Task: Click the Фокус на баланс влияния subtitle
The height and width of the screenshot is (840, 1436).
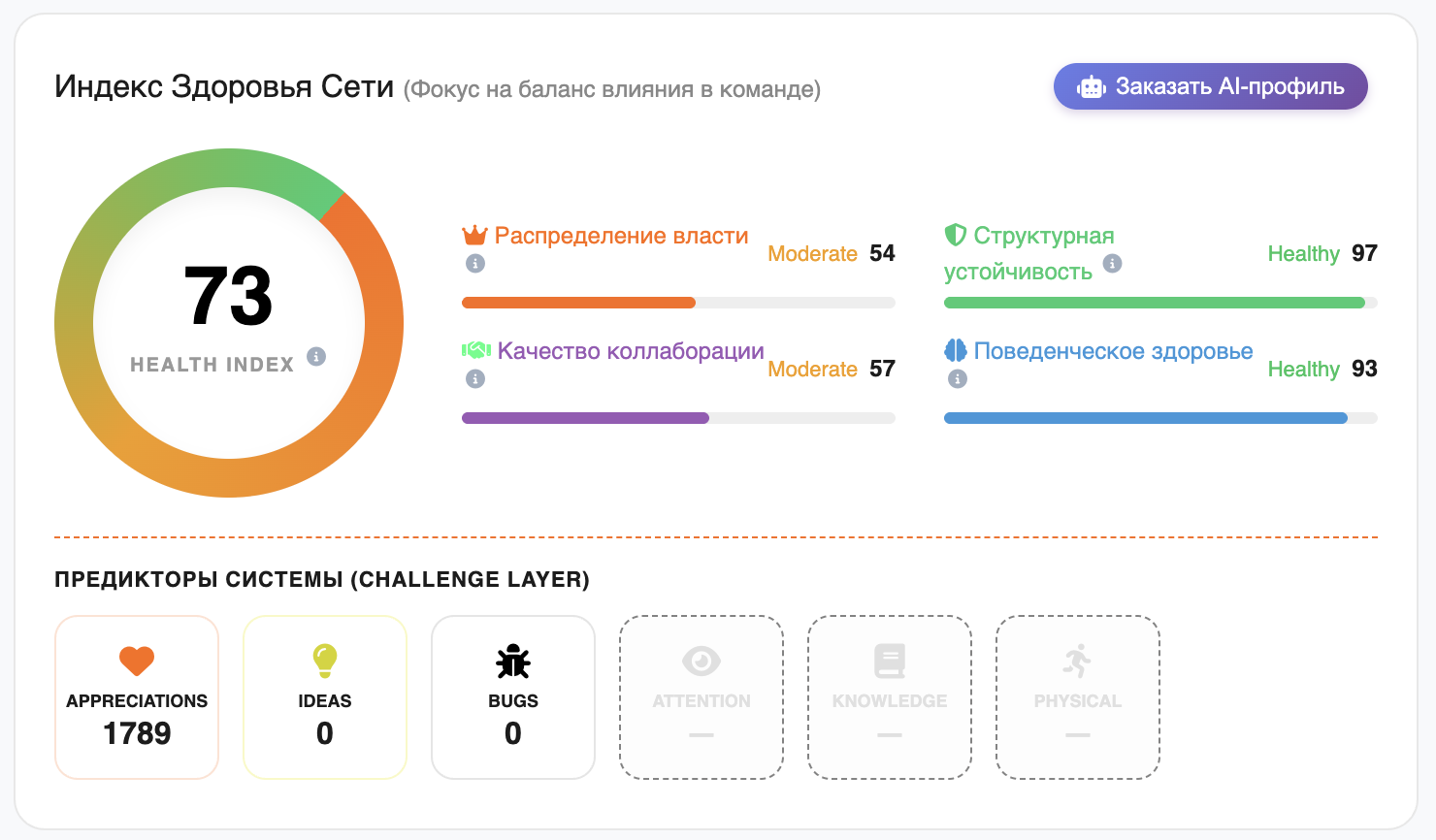Action: pyautogui.click(x=612, y=89)
